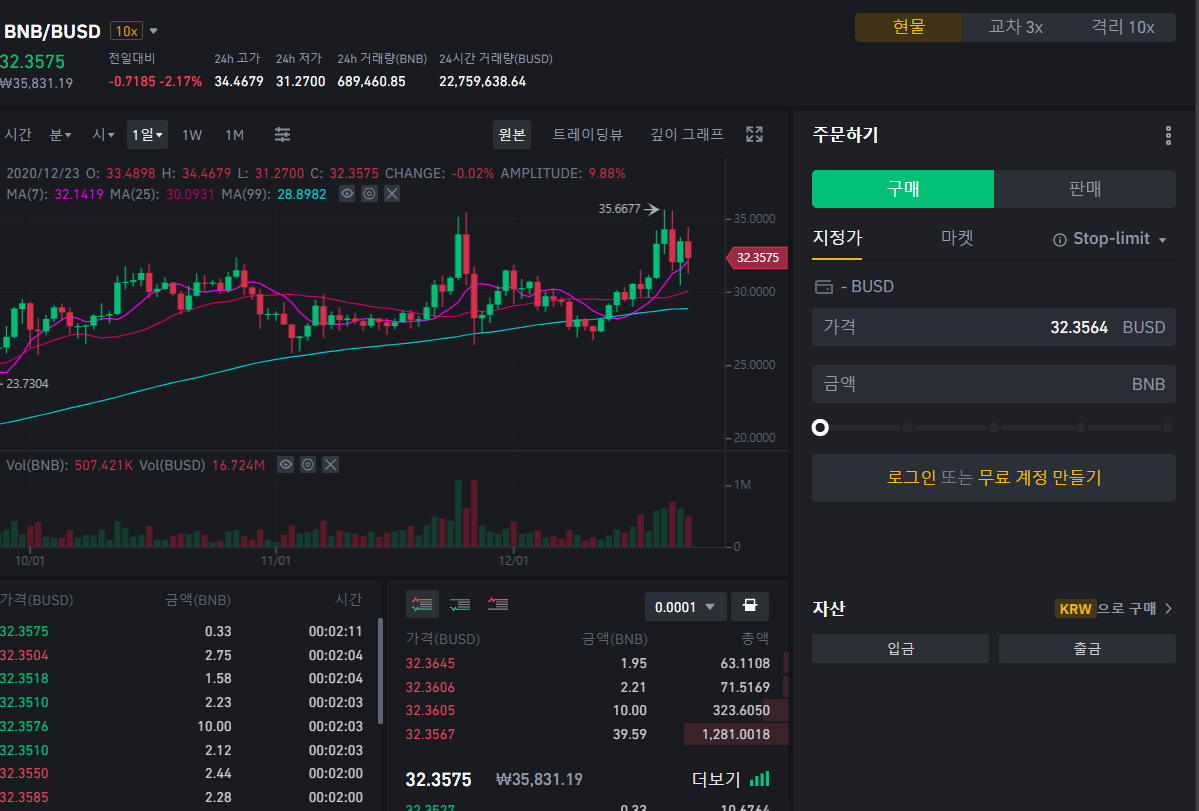Open order panel three-dot menu
Image resolution: width=1199 pixels, height=811 pixels.
pyautogui.click(x=1168, y=135)
